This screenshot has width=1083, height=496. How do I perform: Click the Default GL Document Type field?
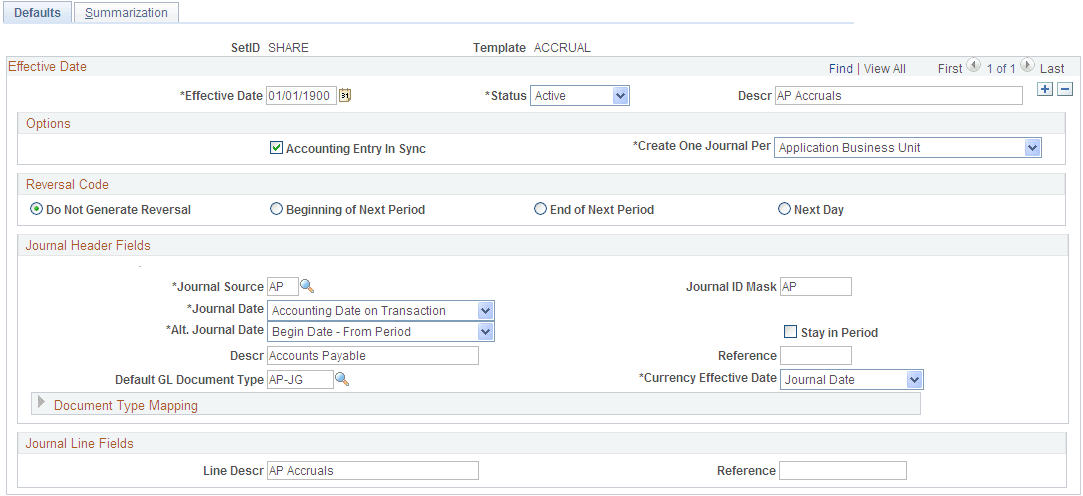(299, 379)
